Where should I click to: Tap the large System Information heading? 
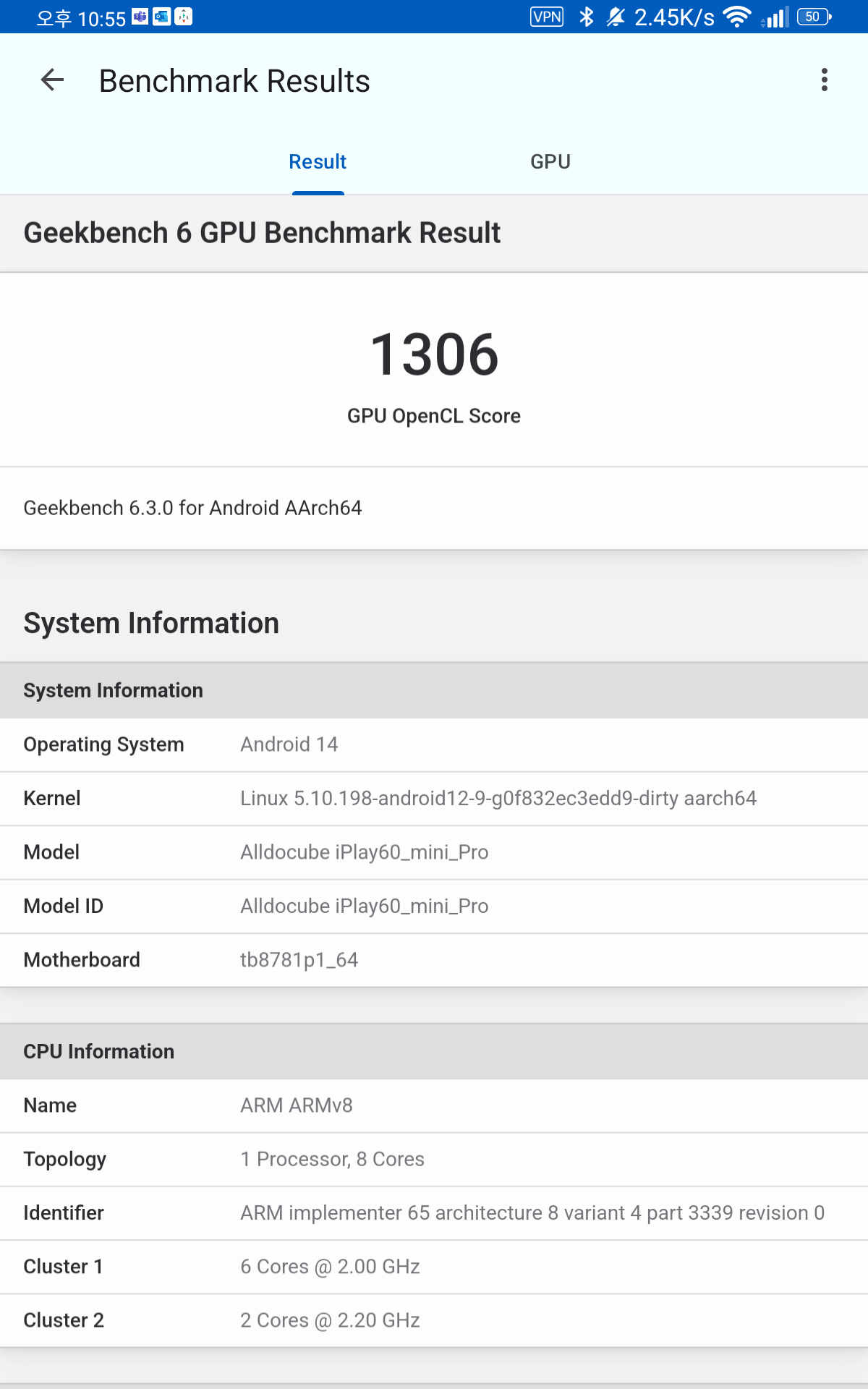point(151,623)
